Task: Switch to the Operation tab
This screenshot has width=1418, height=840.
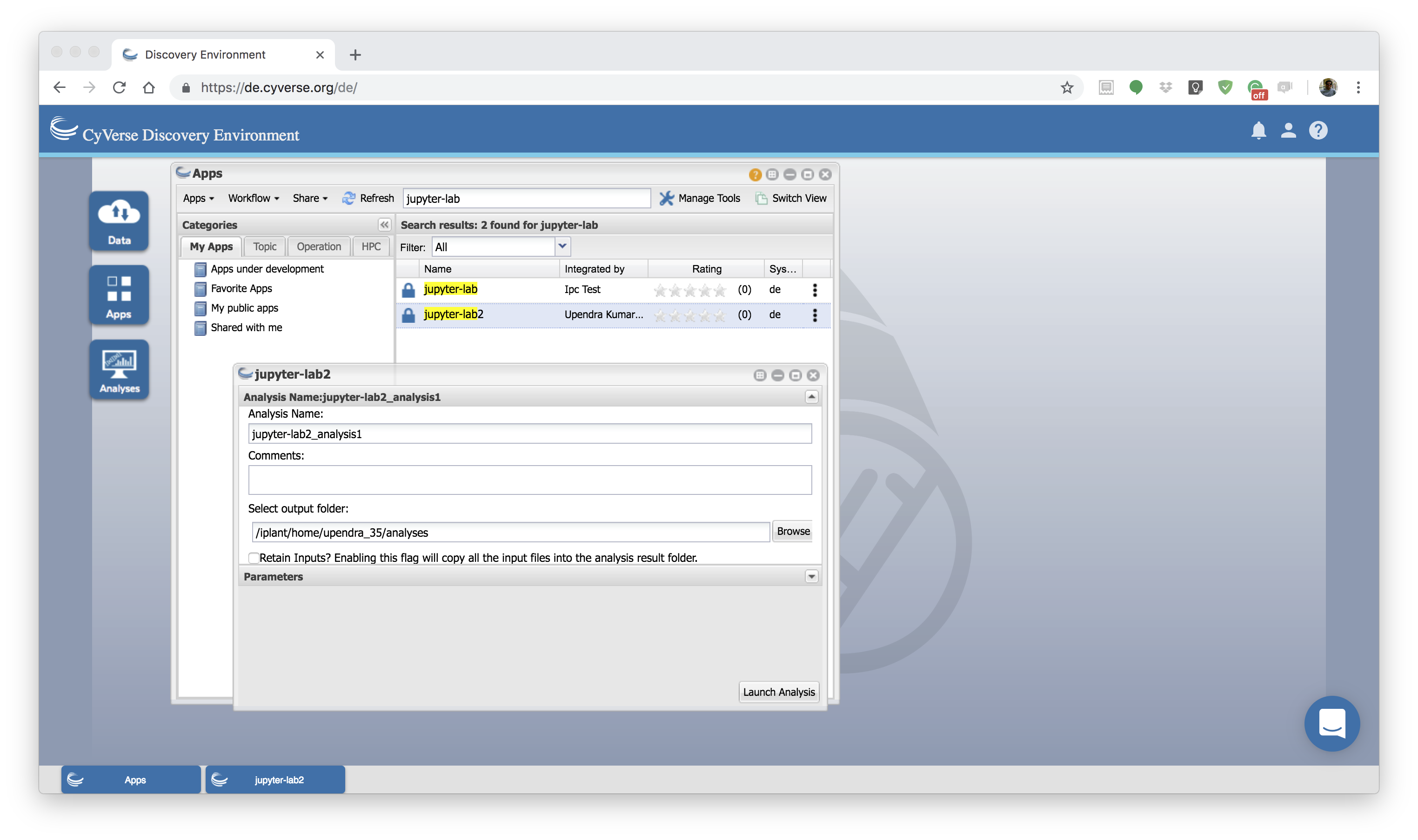Action: (x=318, y=247)
